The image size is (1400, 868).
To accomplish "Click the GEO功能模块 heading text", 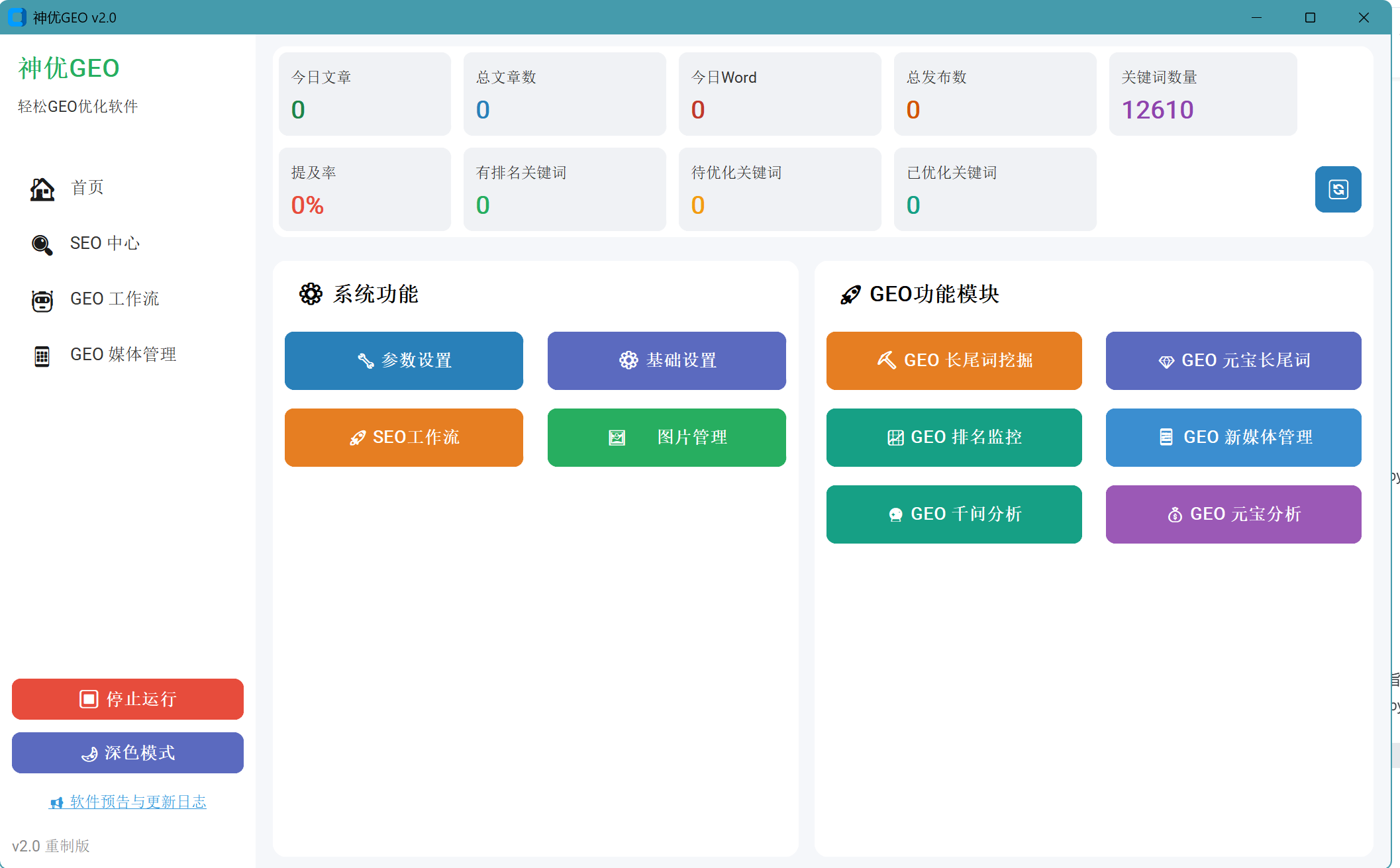I will pyautogui.click(x=934, y=294).
